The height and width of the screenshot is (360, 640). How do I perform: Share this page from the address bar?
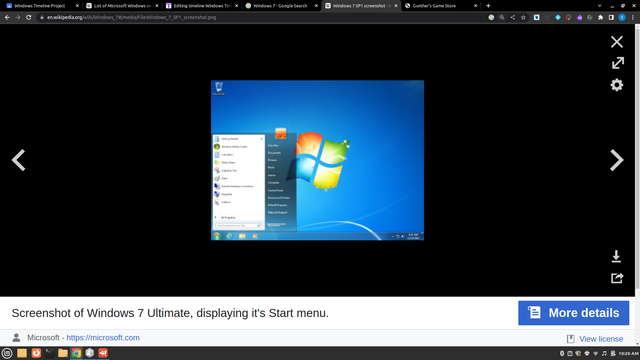coord(513,18)
